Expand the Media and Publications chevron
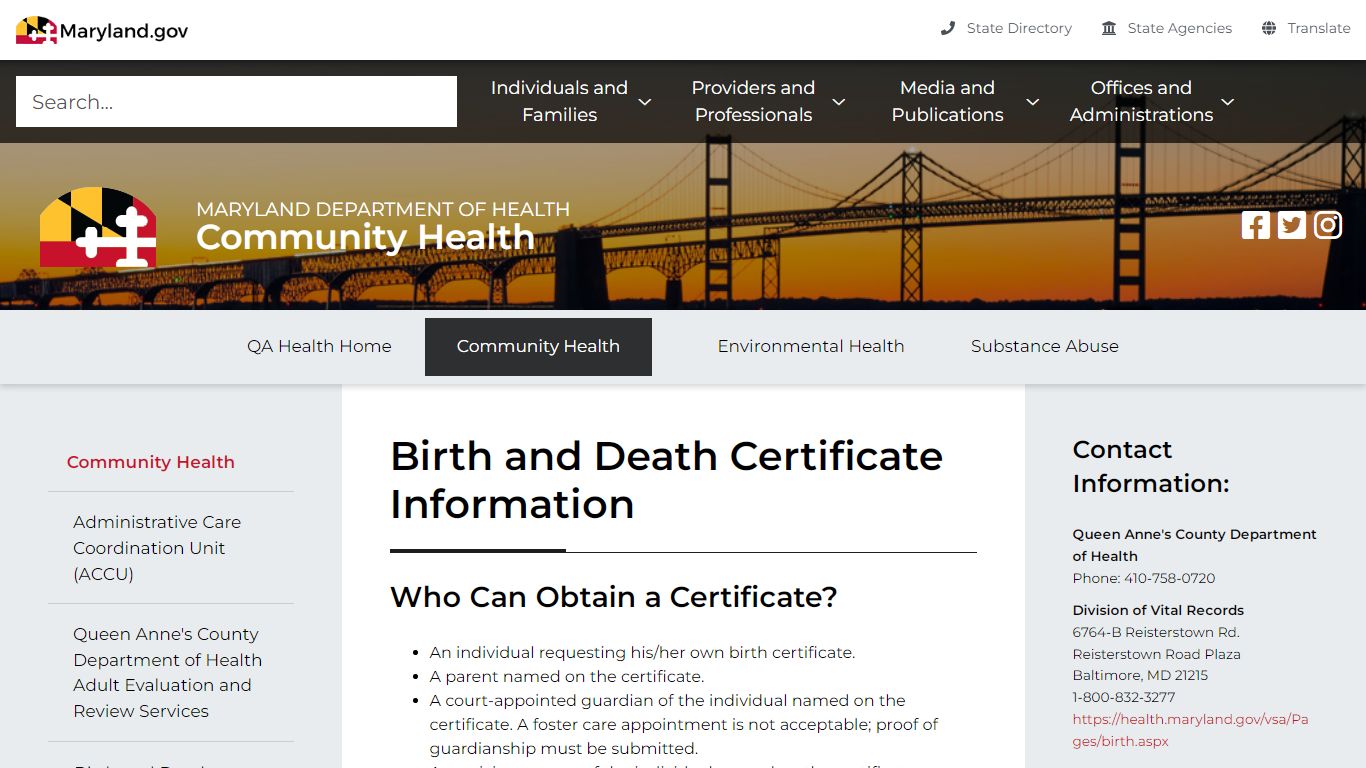1366x768 pixels. pyautogui.click(x=1033, y=102)
